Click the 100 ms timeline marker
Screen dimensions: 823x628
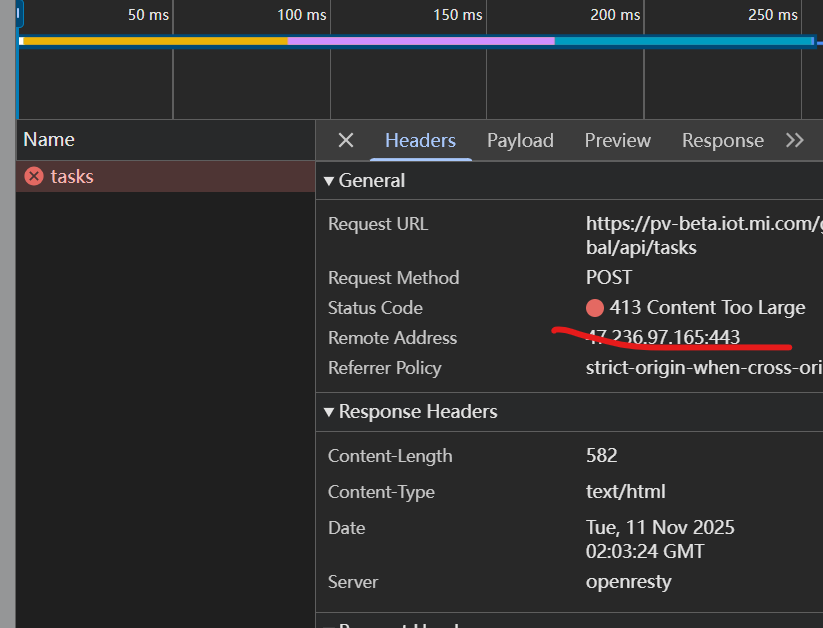302,15
